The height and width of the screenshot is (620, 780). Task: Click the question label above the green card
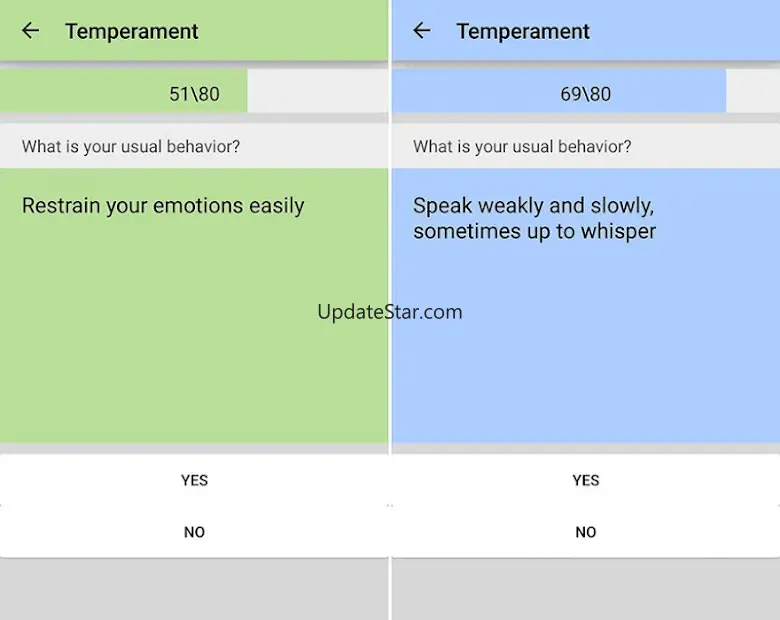131,147
